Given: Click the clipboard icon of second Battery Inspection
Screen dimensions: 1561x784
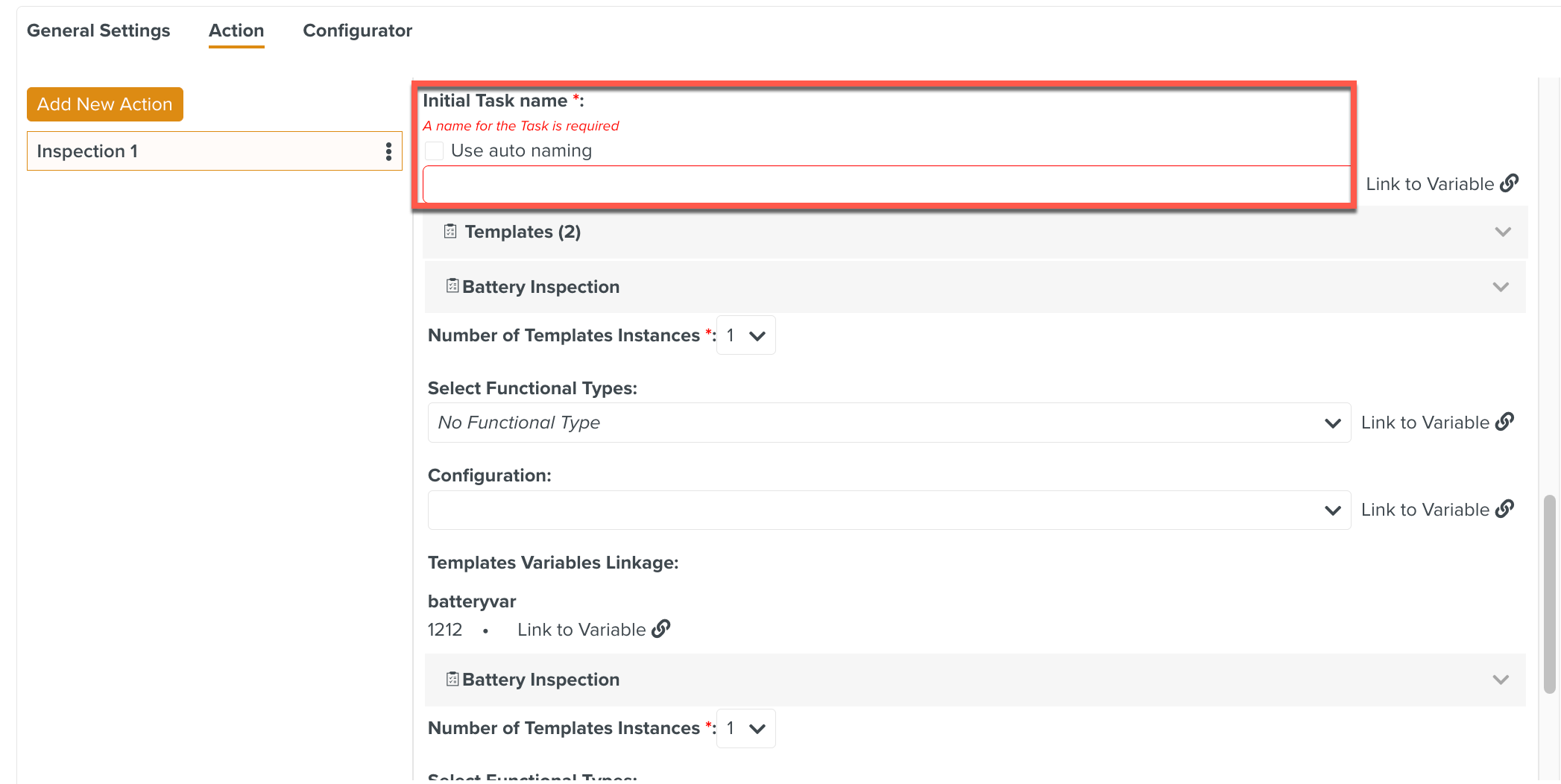Looking at the screenshot, I should [x=452, y=679].
